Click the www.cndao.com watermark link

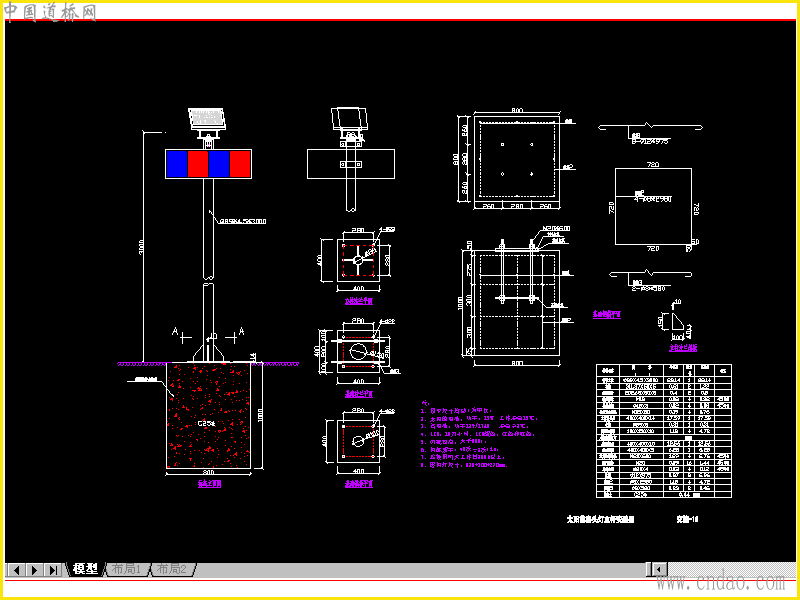[x=720, y=582]
